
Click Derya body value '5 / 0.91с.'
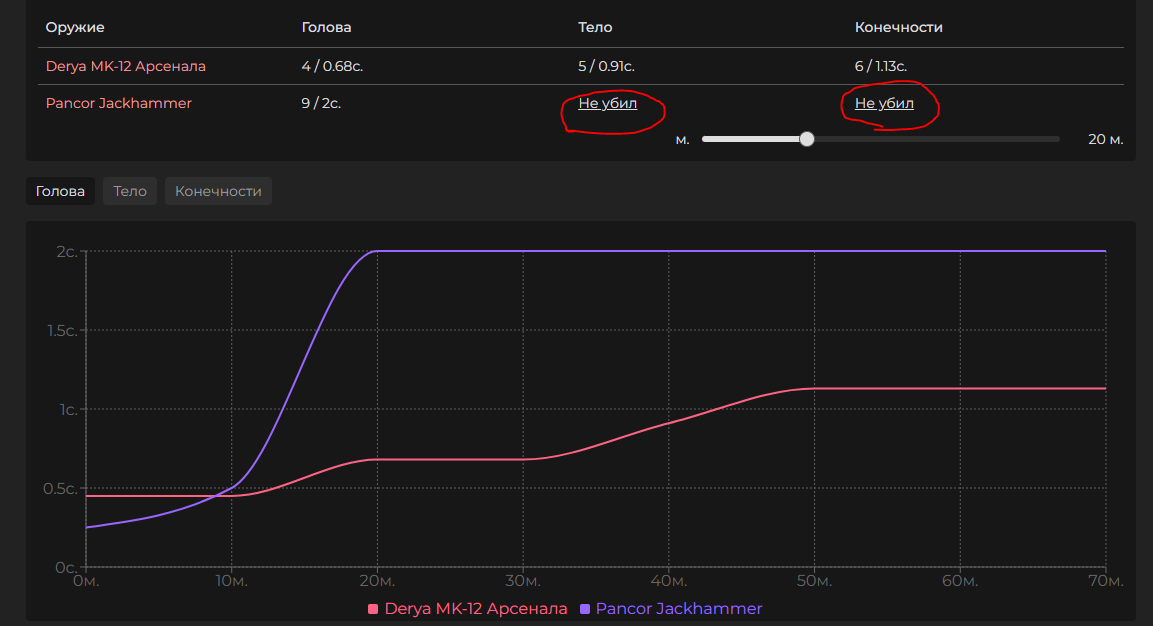click(x=606, y=66)
